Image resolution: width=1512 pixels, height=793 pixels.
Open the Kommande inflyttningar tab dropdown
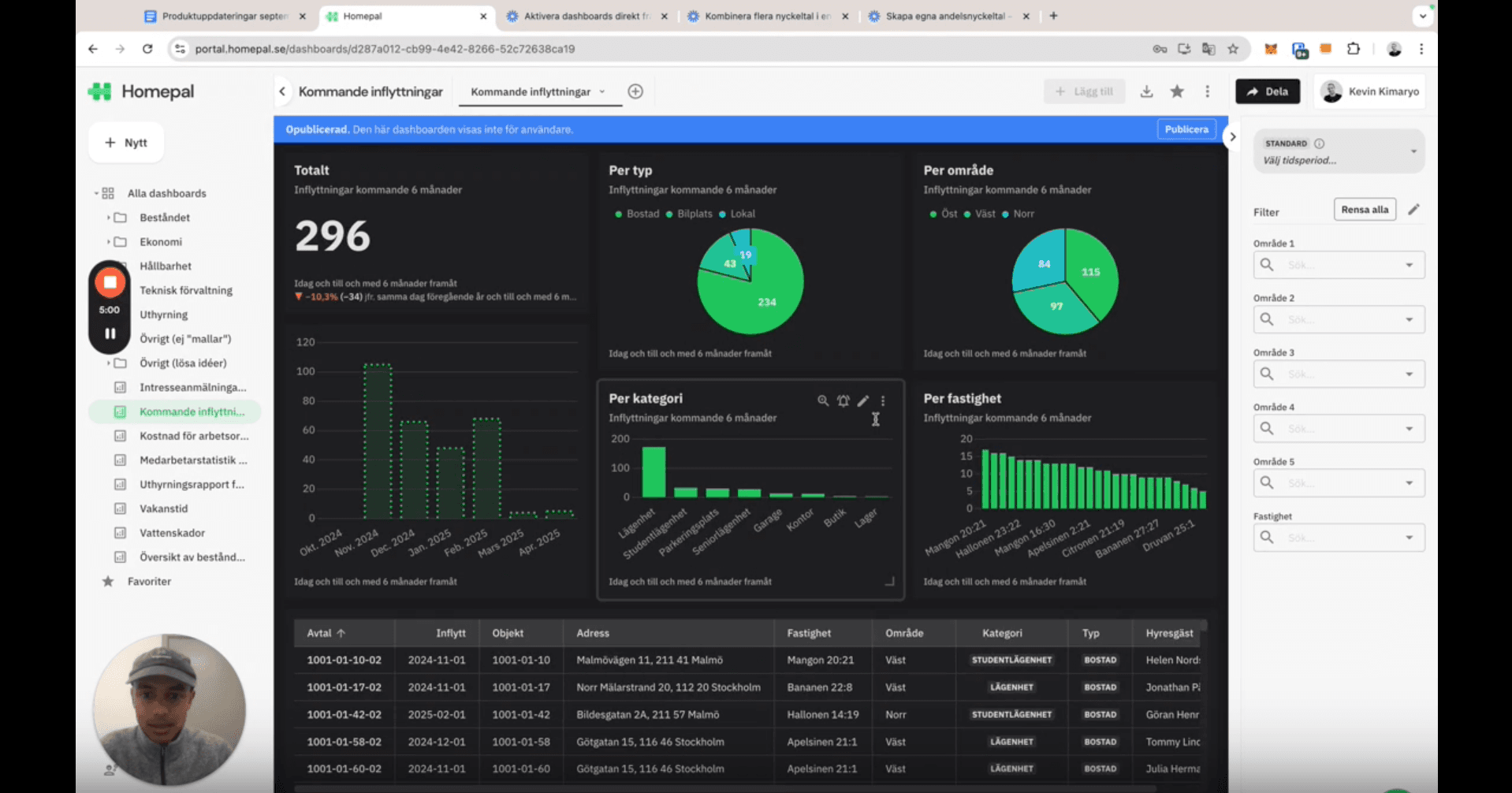(601, 91)
